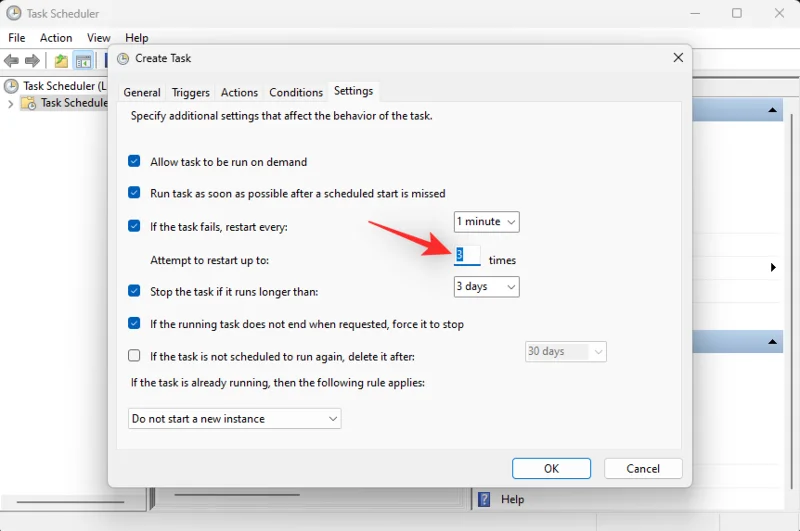Image resolution: width=800 pixels, height=531 pixels.
Task: Switch to the Triggers tab
Action: (x=190, y=92)
